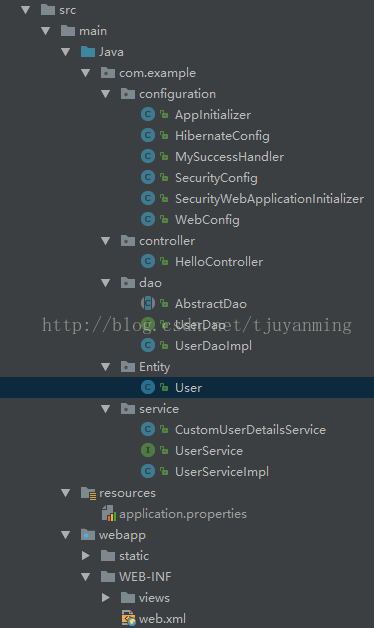Click the WEB-INF folder icon
Viewport: 374px width, 628px height.
tap(108, 577)
